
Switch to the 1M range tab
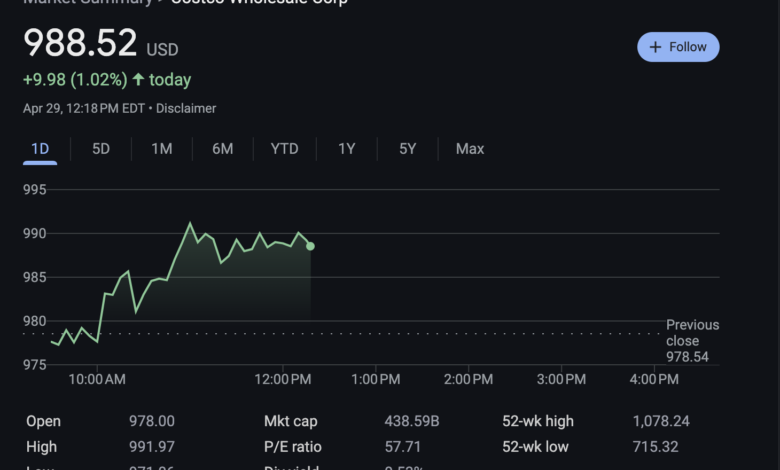point(162,149)
